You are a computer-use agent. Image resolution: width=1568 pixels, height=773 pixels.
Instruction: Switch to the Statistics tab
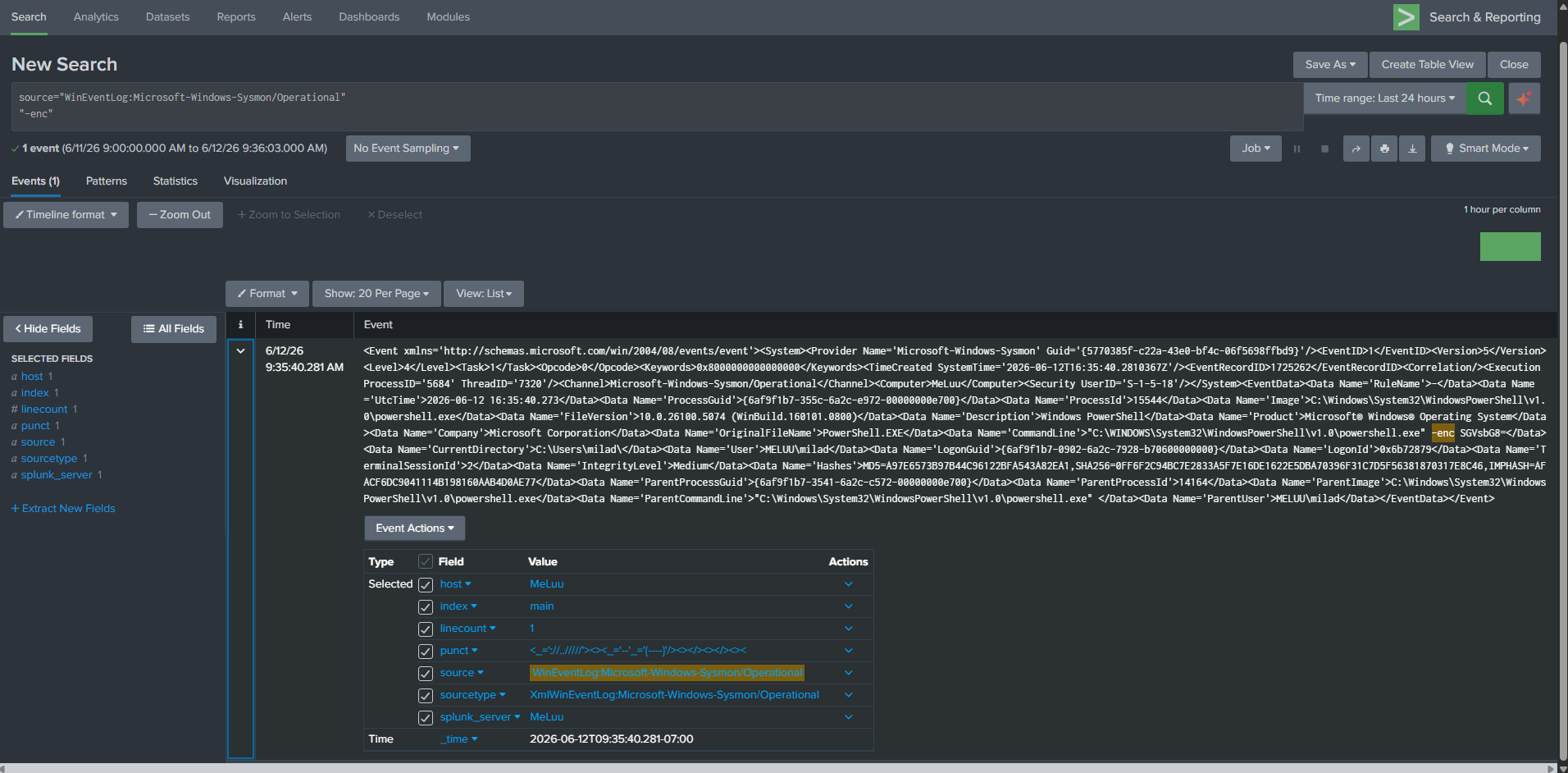[x=175, y=181]
